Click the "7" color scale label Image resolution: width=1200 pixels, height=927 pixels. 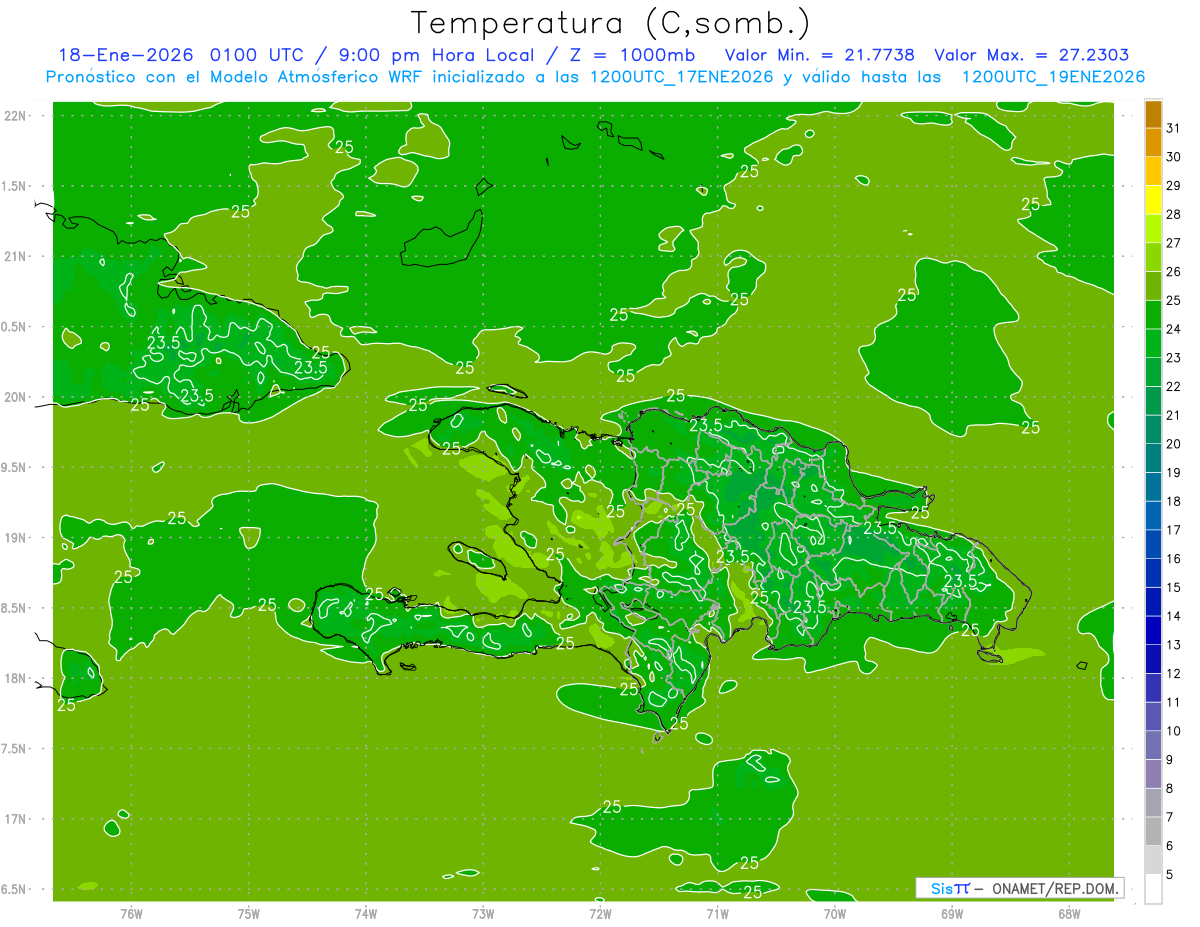coord(1170,817)
